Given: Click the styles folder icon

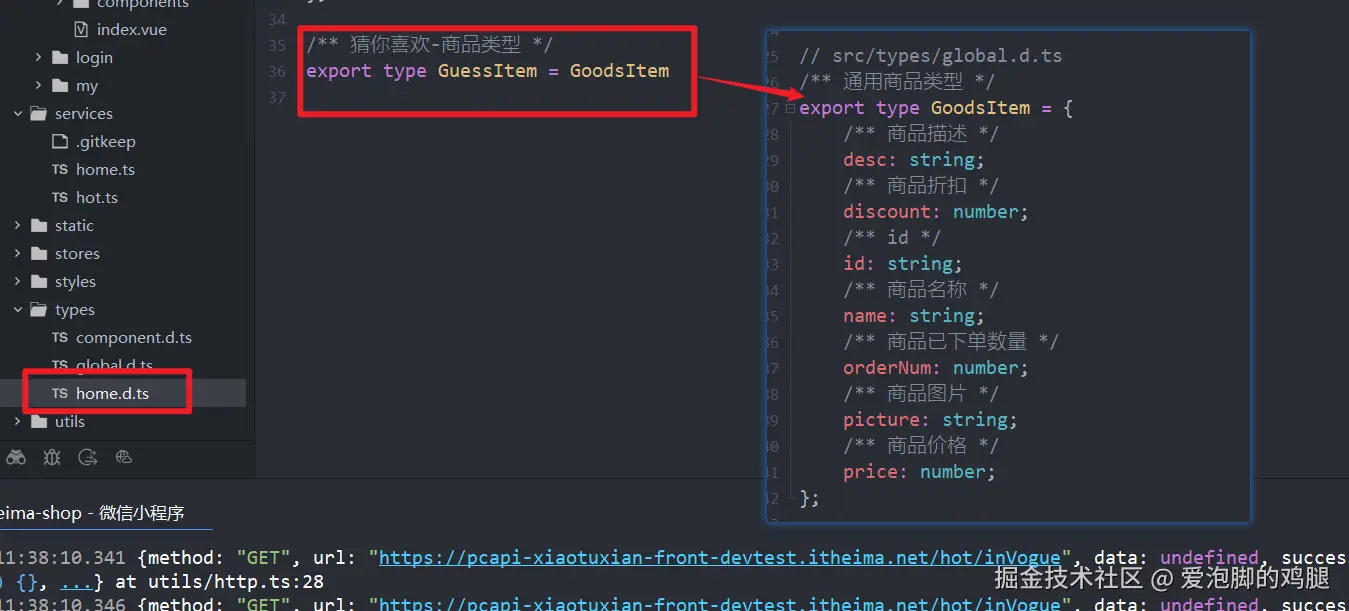Looking at the screenshot, I should (39, 282).
